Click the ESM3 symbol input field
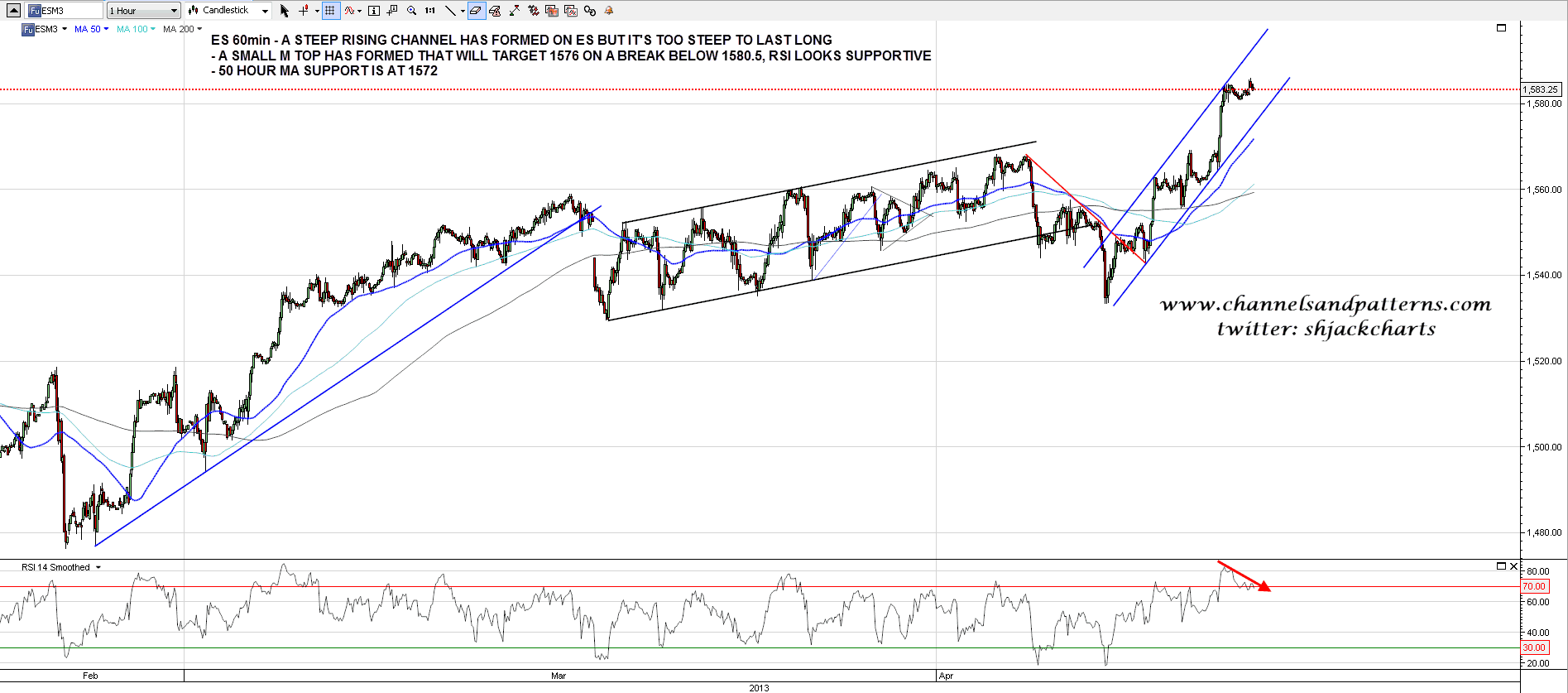This screenshot has height=693, width=1568. (x=65, y=11)
